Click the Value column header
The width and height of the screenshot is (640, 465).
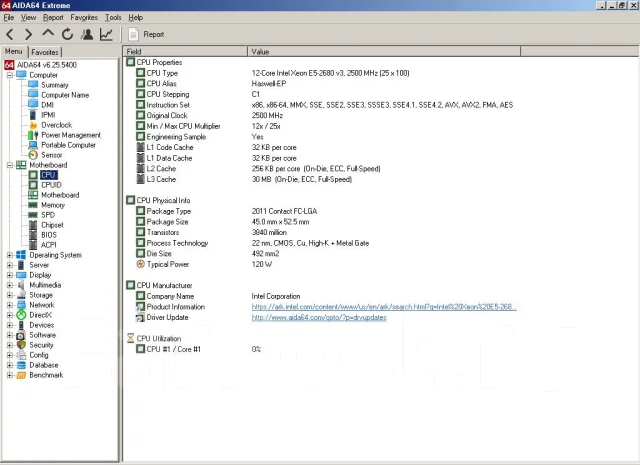384,51
